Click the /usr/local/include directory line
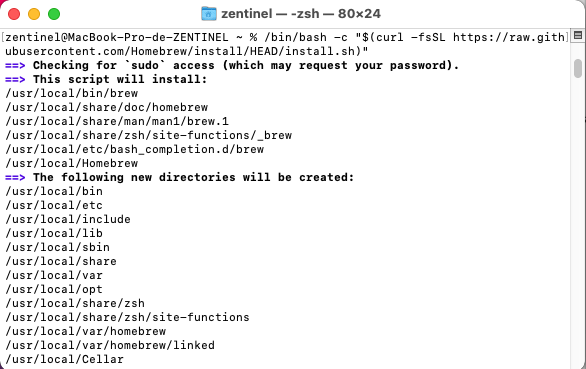 [x=68, y=219]
